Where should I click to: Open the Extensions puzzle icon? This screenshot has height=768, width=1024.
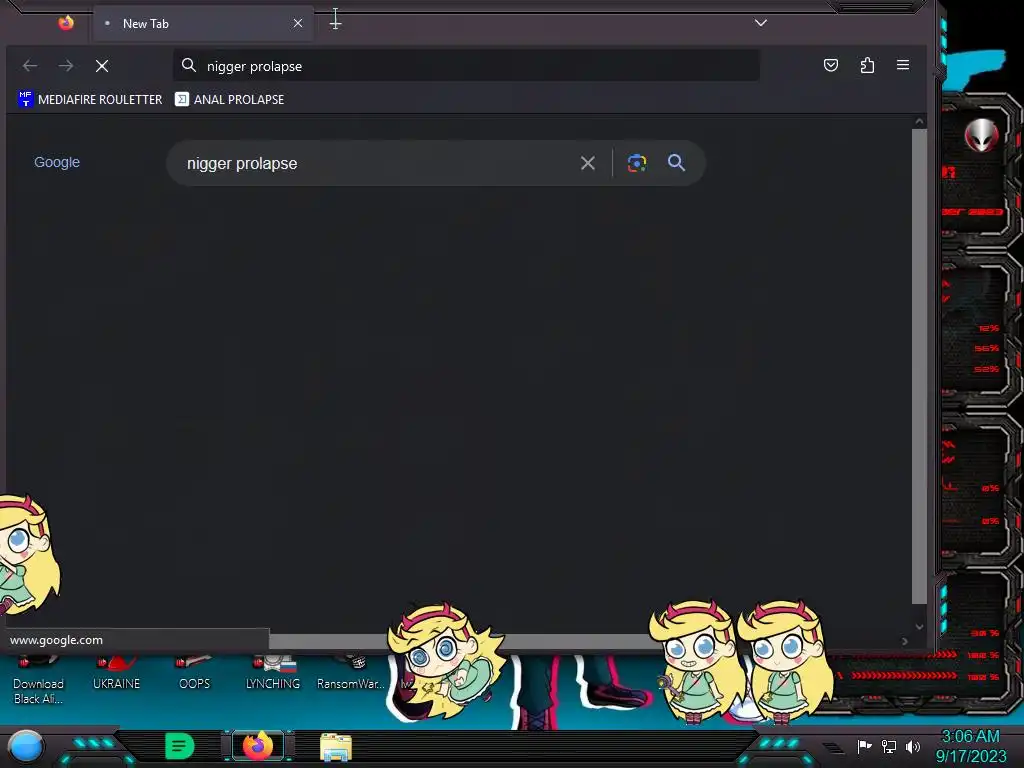point(867,65)
